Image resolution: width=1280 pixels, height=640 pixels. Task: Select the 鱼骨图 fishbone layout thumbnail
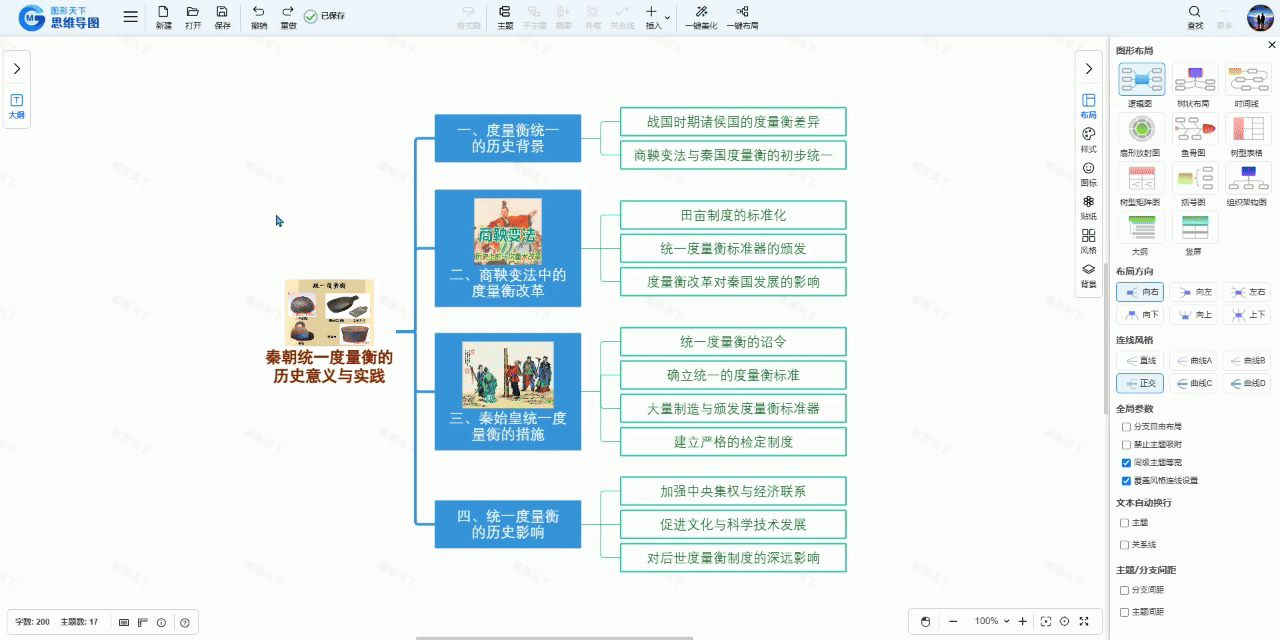(x=1194, y=130)
